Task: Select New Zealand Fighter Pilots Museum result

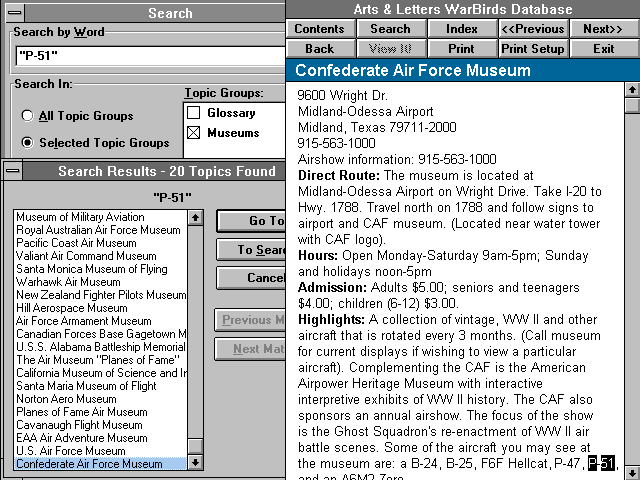Action: coord(101,295)
